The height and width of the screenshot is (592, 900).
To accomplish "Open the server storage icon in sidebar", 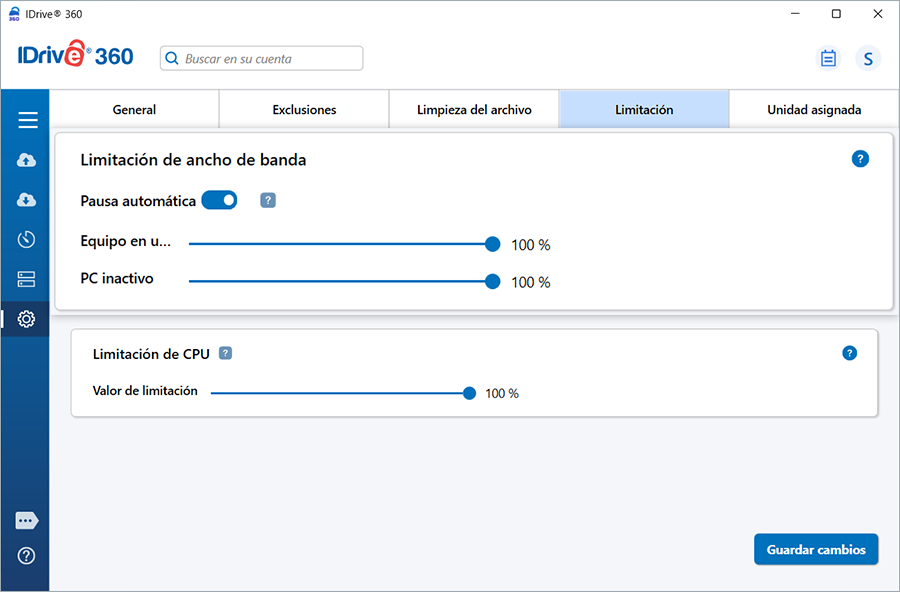I will [x=27, y=279].
